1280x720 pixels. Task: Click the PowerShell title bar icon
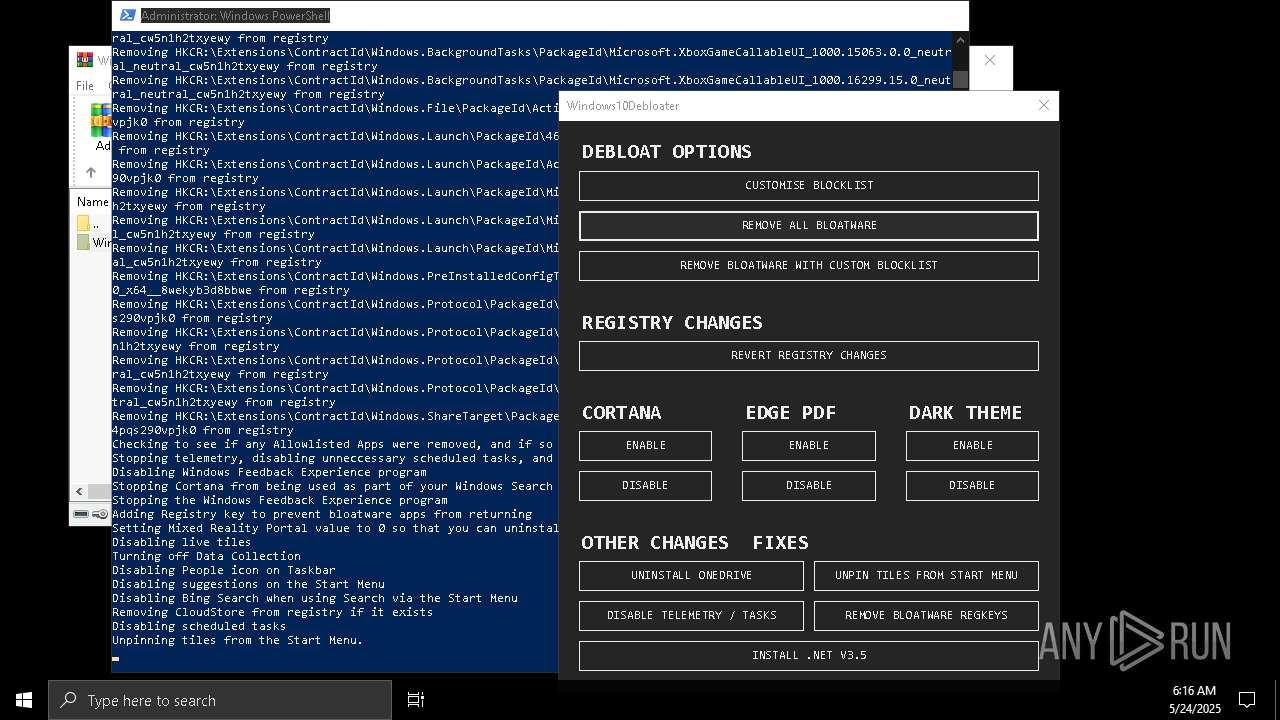[x=127, y=15]
